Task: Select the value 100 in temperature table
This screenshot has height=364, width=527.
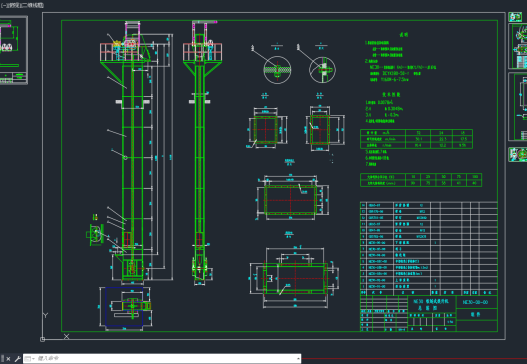Action: 475,177
